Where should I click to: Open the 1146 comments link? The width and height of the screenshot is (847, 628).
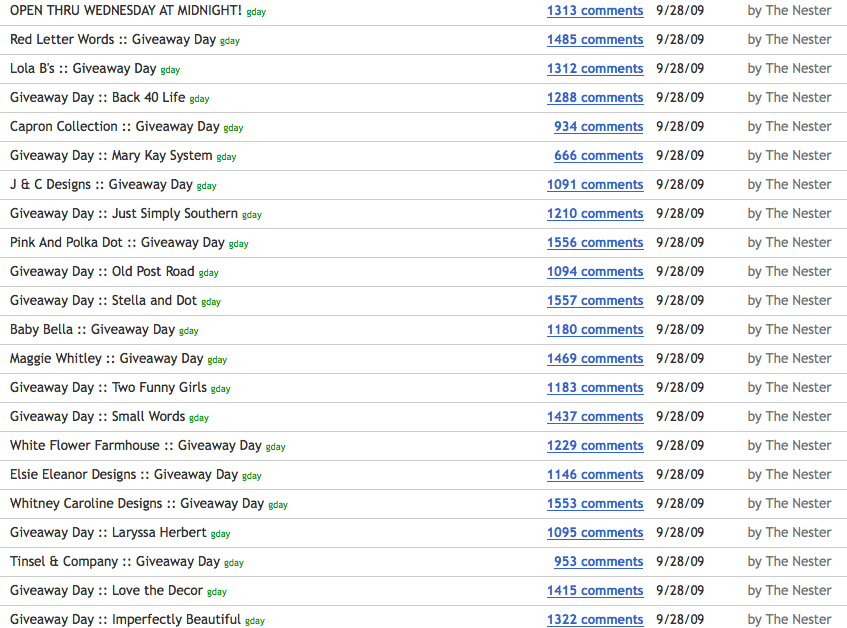click(x=595, y=474)
